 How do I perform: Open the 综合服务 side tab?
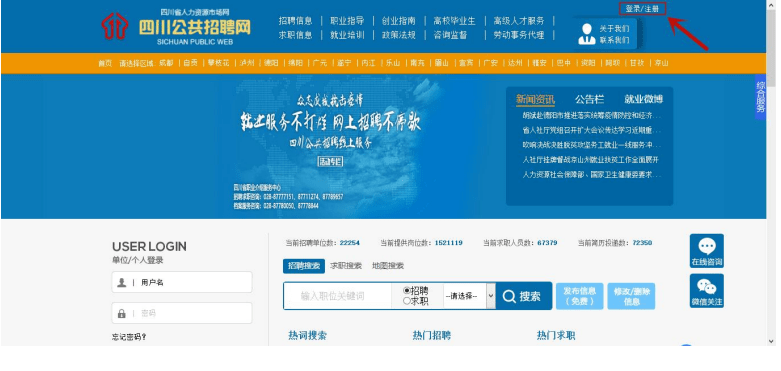tap(760, 97)
